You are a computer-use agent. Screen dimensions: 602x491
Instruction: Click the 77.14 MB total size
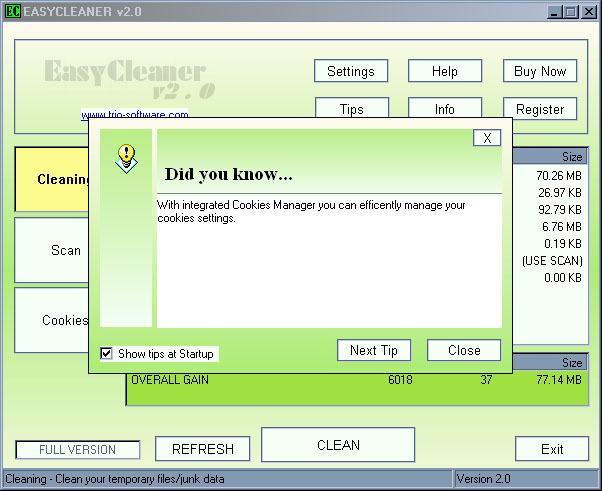pos(559,380)
